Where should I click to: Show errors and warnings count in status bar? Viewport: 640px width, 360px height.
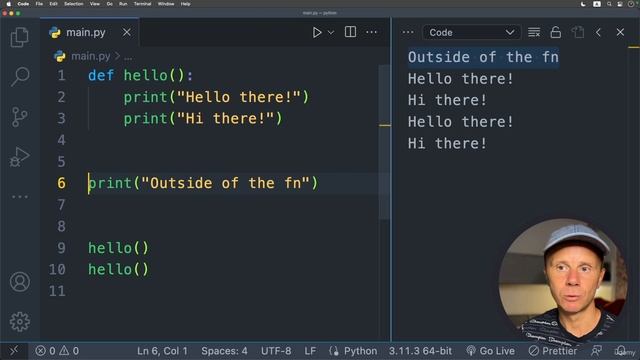(57, 351)
